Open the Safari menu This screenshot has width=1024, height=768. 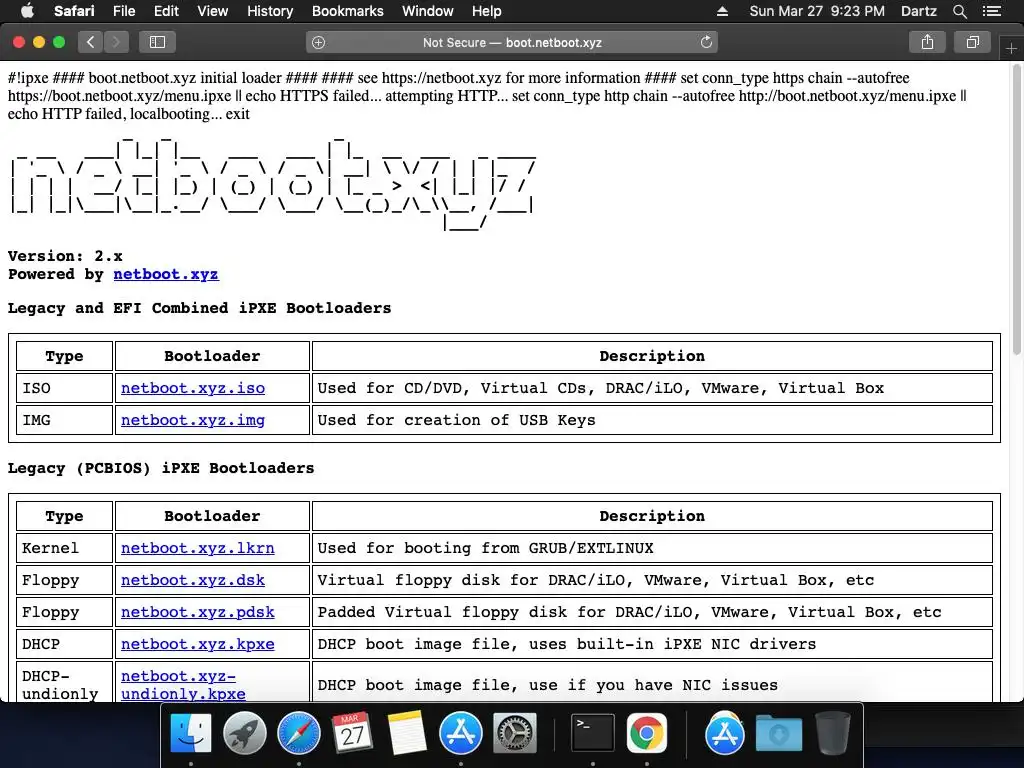(x=74, y=11)
